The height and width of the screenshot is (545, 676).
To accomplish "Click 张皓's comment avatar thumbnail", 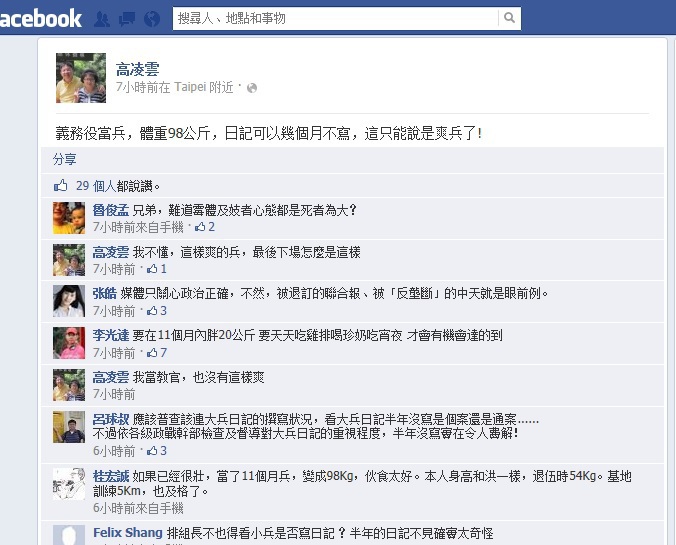I will [x=69, y=301].
